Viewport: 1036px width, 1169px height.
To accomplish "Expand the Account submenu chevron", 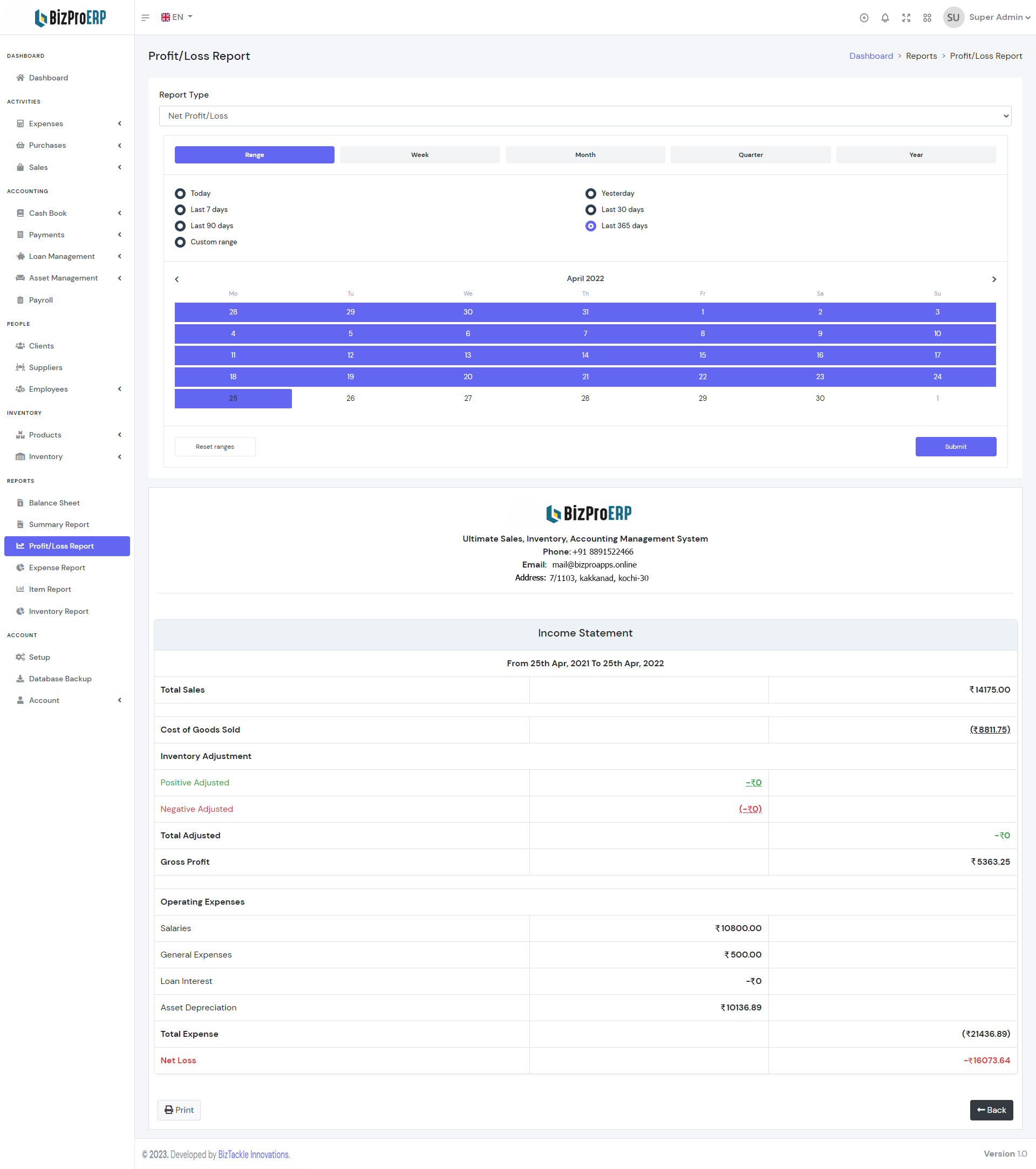I will point(120,700).
